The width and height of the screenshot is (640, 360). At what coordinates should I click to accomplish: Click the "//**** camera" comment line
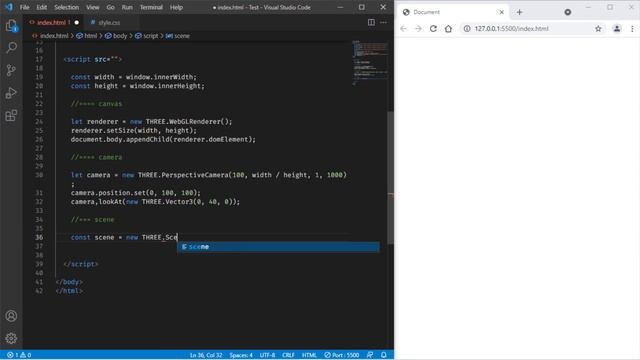[96, 158]
